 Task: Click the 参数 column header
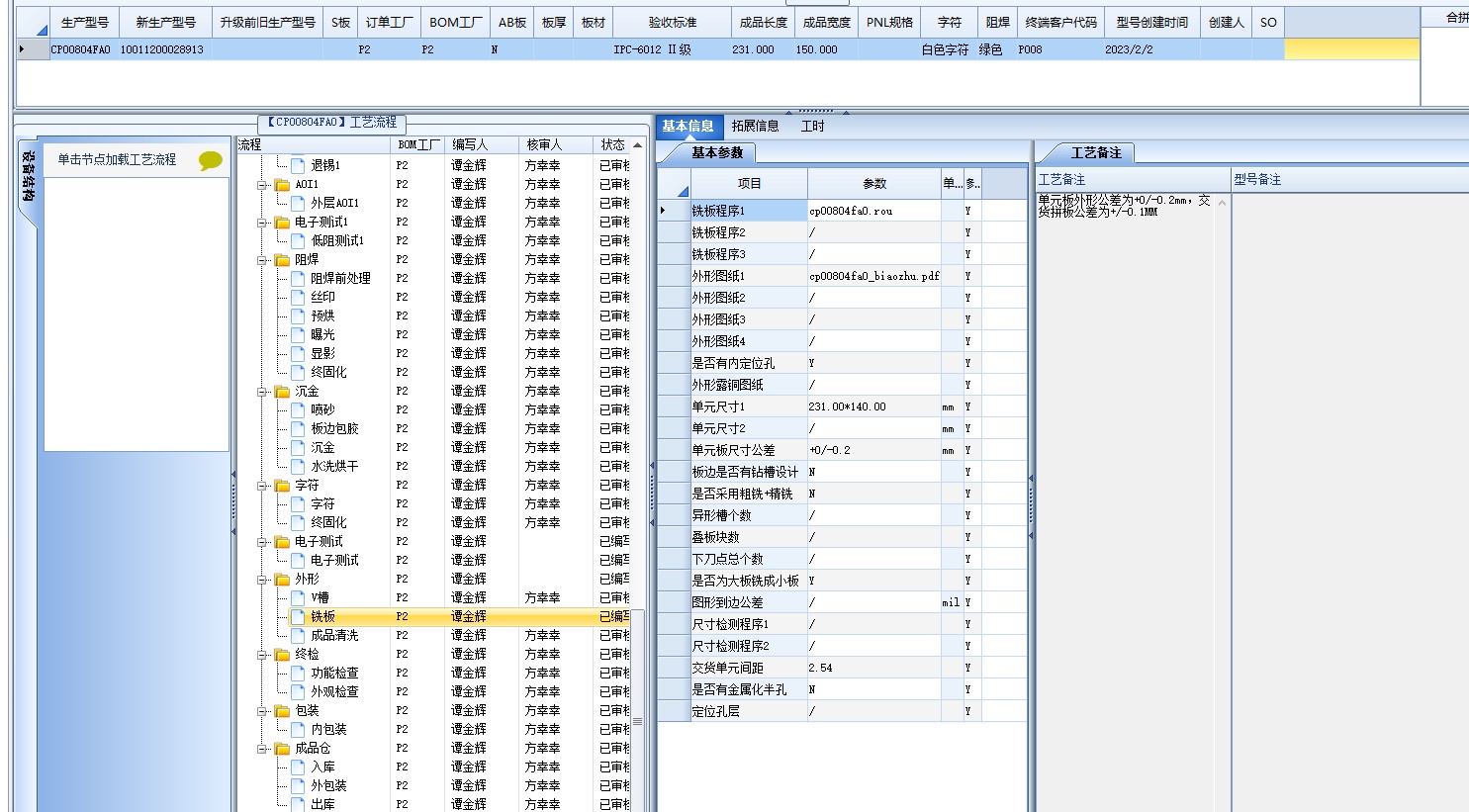874,183
